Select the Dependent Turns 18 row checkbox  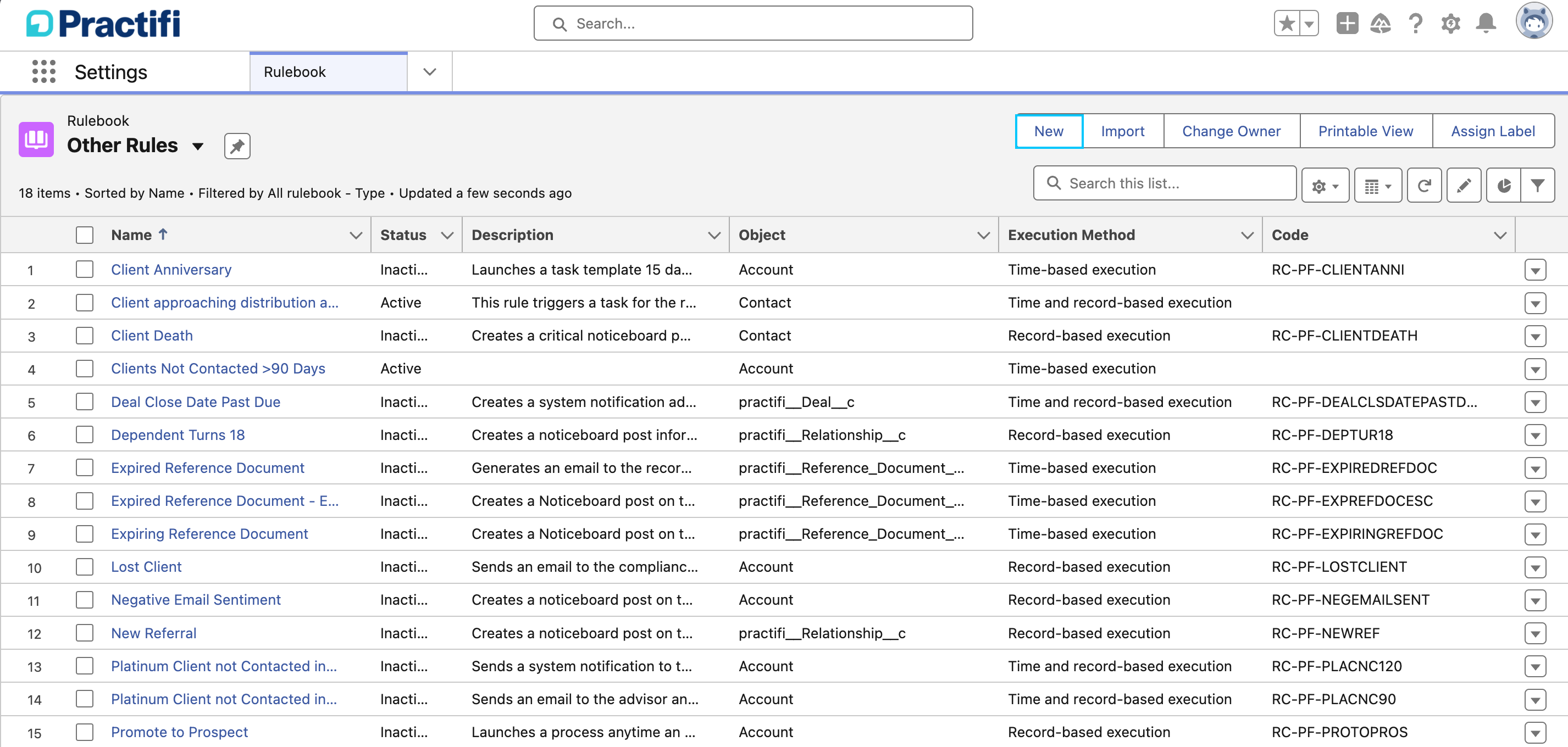tap(85, 435)
